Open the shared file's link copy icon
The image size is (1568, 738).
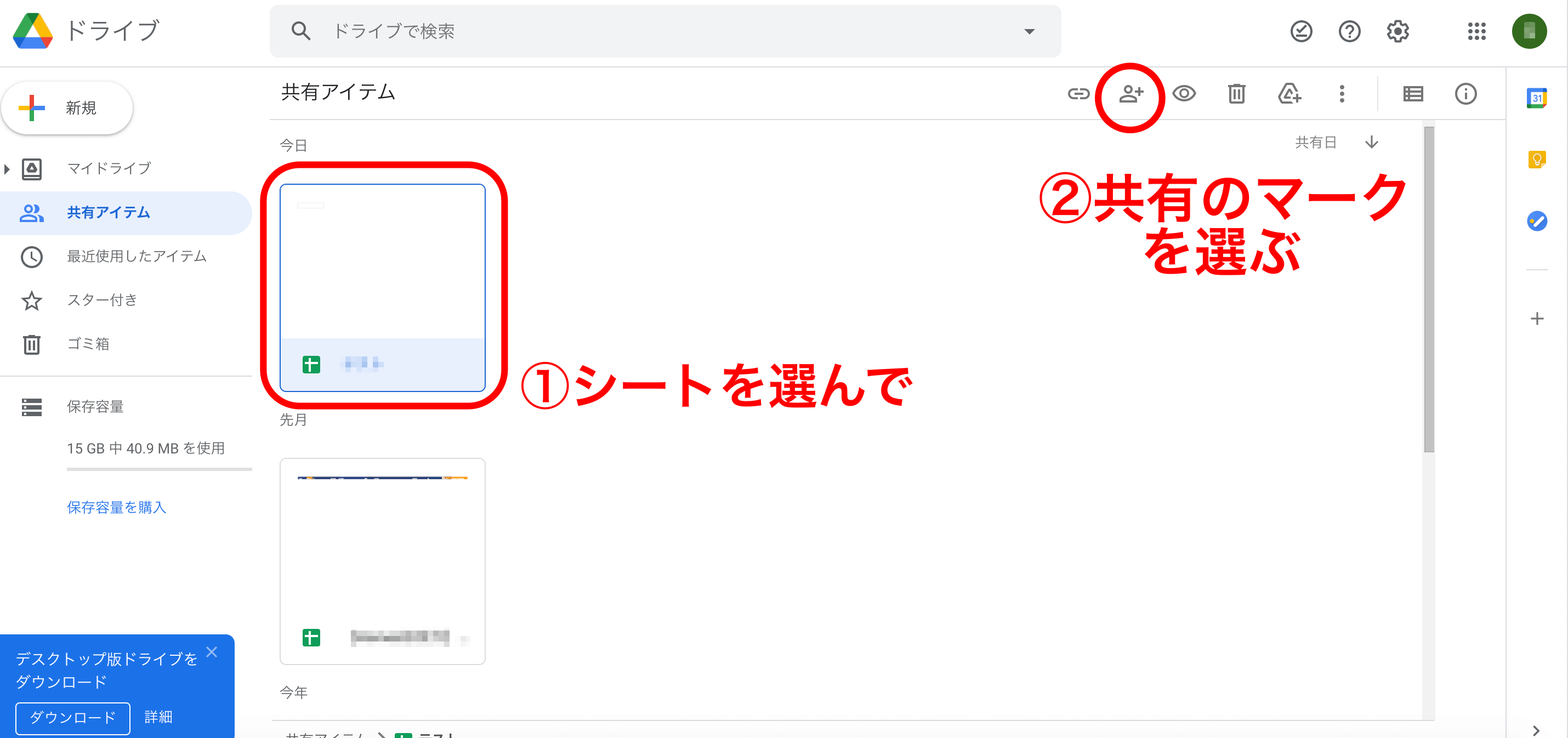(x=1079, y=94)
